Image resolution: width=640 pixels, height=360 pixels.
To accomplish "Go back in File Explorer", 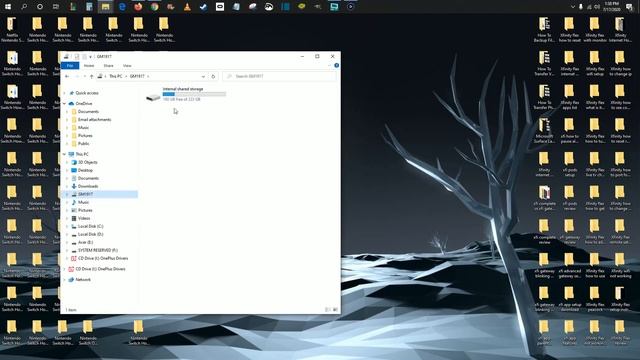I will 67,76.
